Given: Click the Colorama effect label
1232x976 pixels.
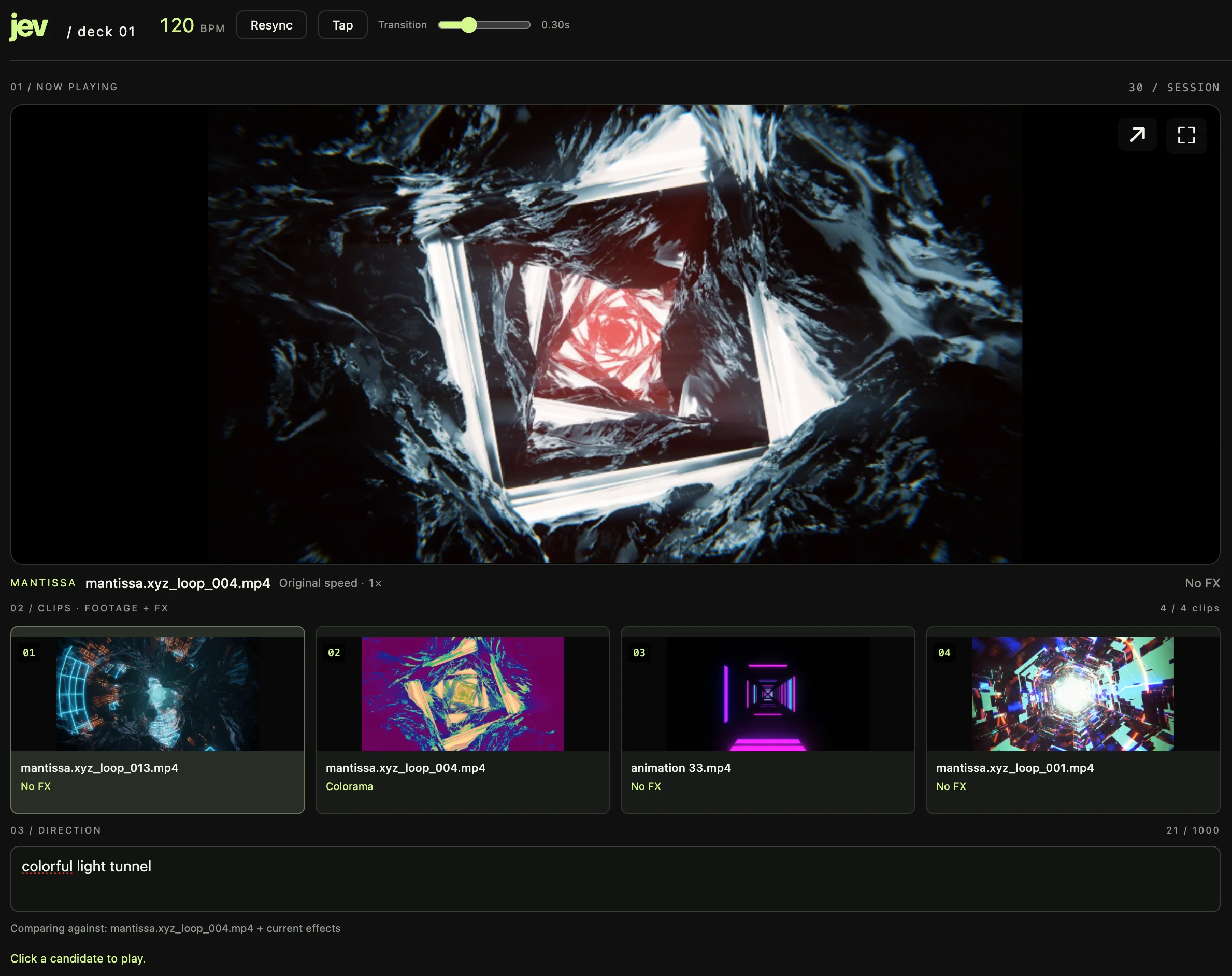Looking at the screenshot, I should [x=349, y=786].
